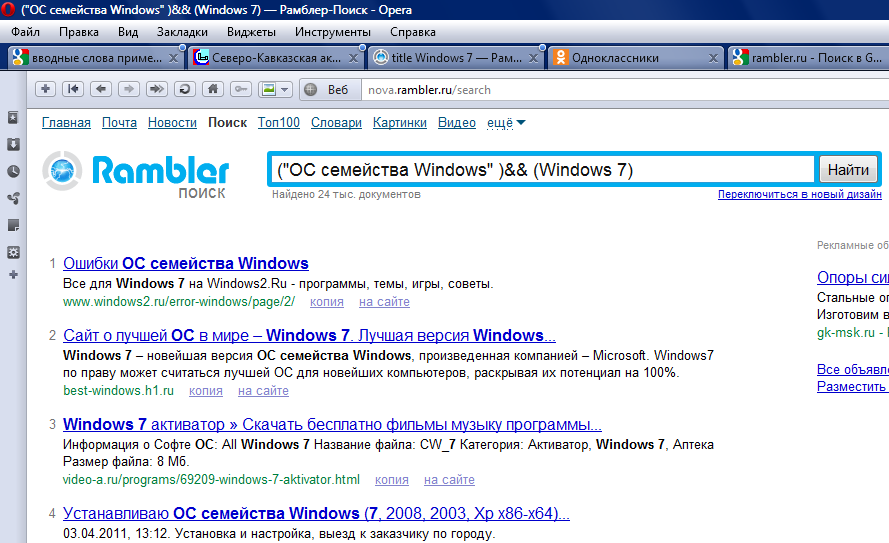Click the Opera logo in title bar

pos(8,10)
